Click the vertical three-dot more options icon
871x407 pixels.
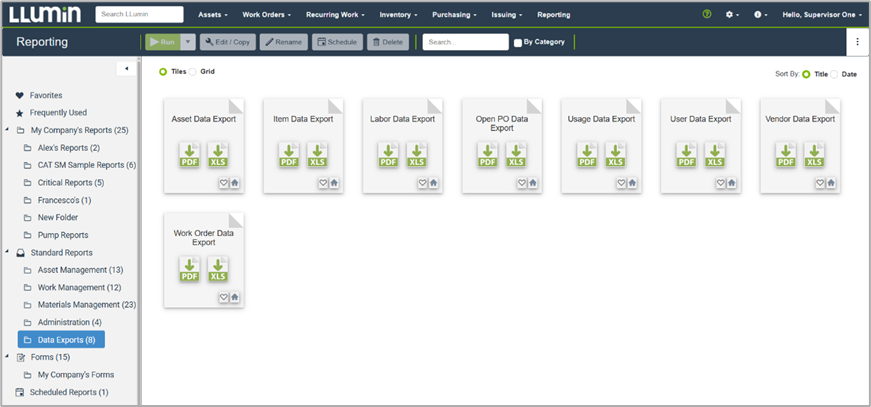click(857, 42)
